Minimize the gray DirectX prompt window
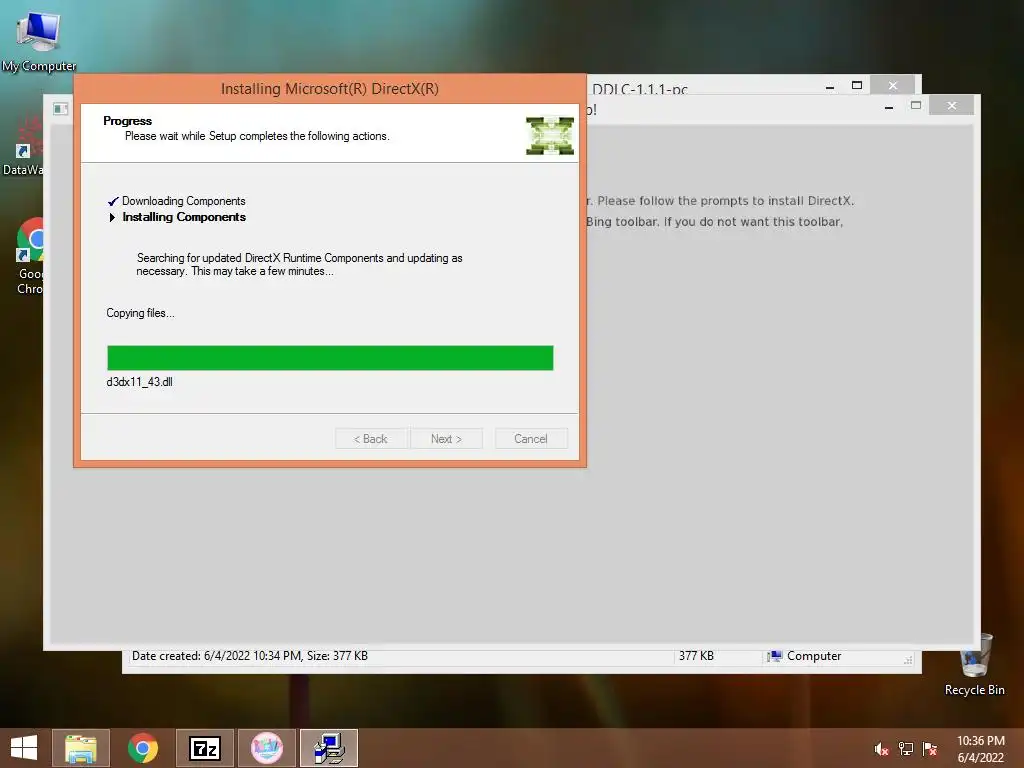 [x=889, y=106]
